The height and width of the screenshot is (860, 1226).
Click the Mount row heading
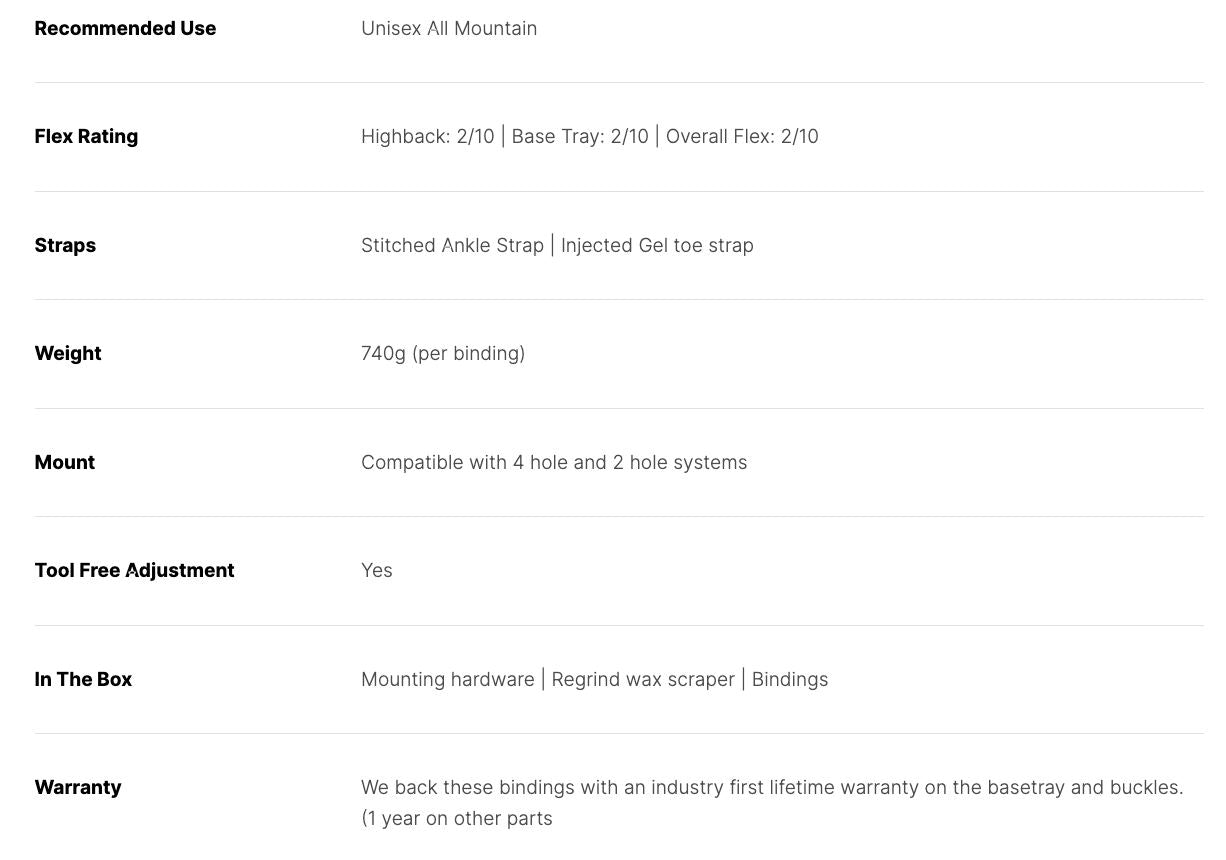[65, 462]
